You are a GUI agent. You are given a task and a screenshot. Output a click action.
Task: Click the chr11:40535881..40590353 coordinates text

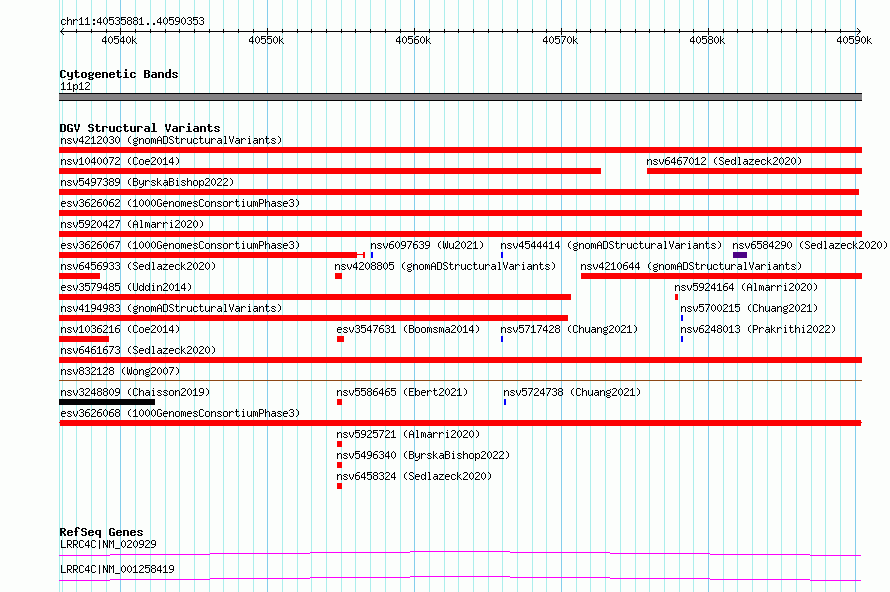(x=132, y=21)
